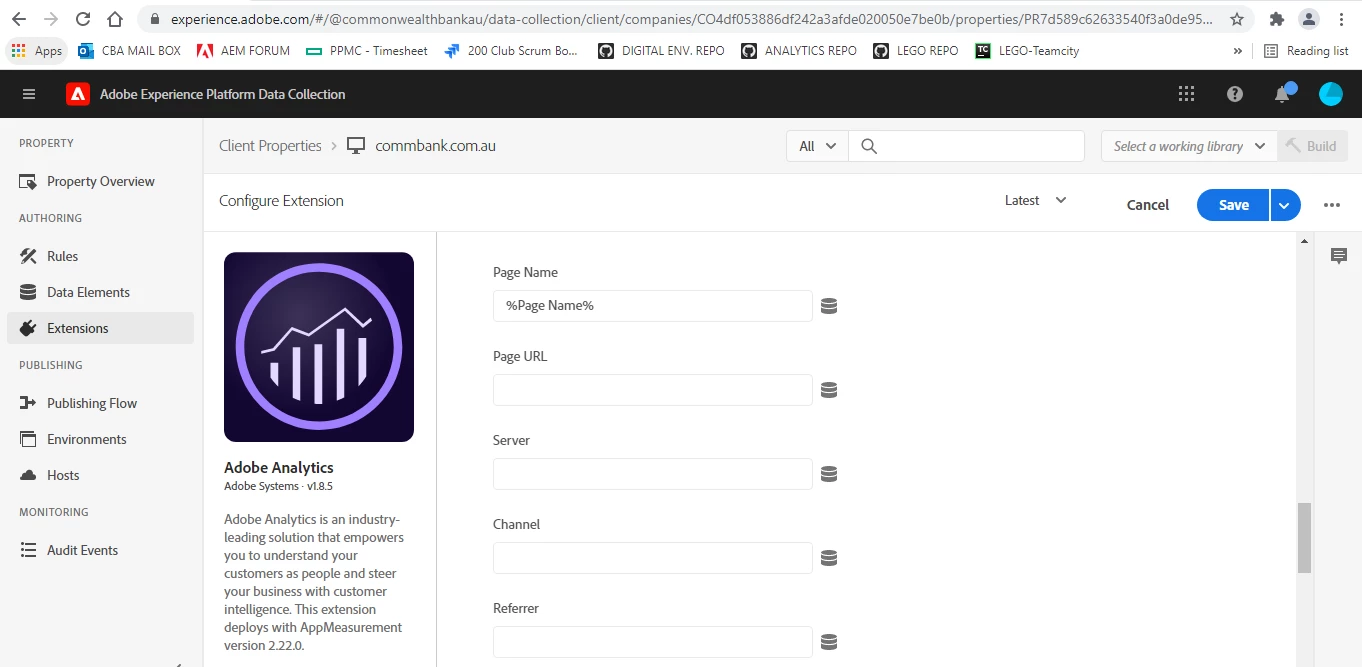Open the LEGO REPO bookmark
This screenshot has width=1362, height=667.
(x=915, y=51)
